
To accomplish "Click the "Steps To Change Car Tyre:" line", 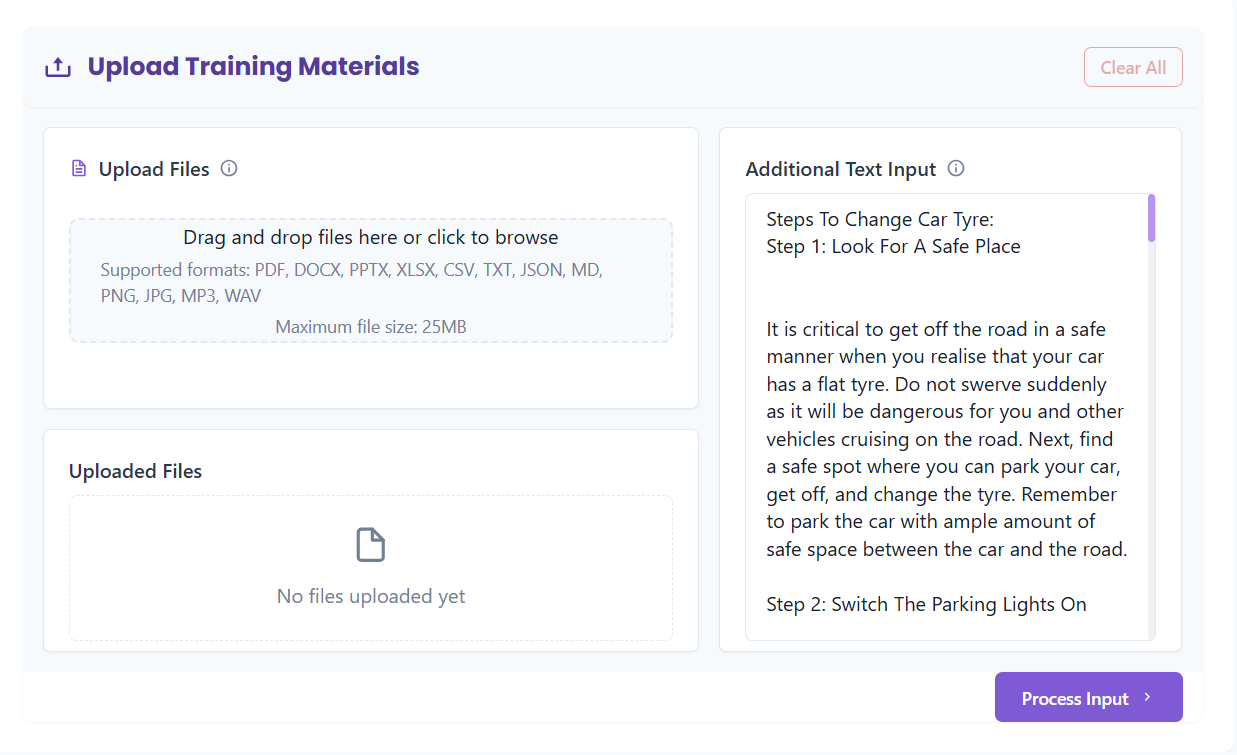I will [x=880, y=219].
